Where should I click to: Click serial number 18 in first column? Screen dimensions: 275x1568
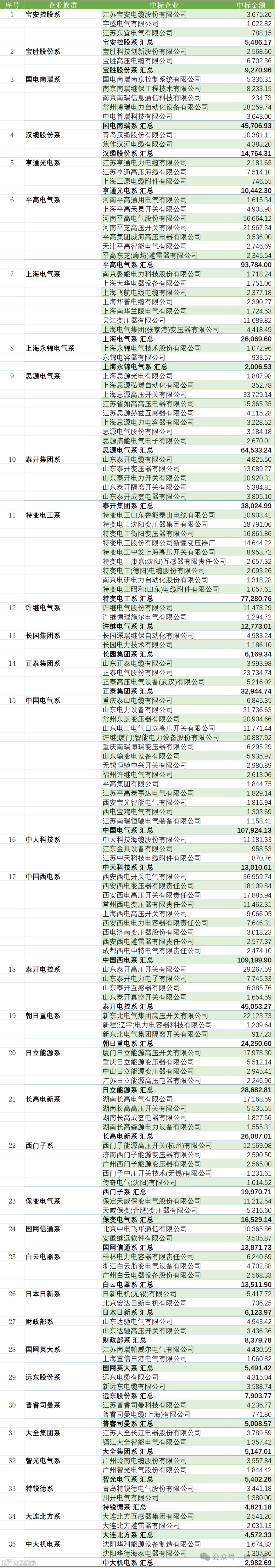click(x=12, y=969)
